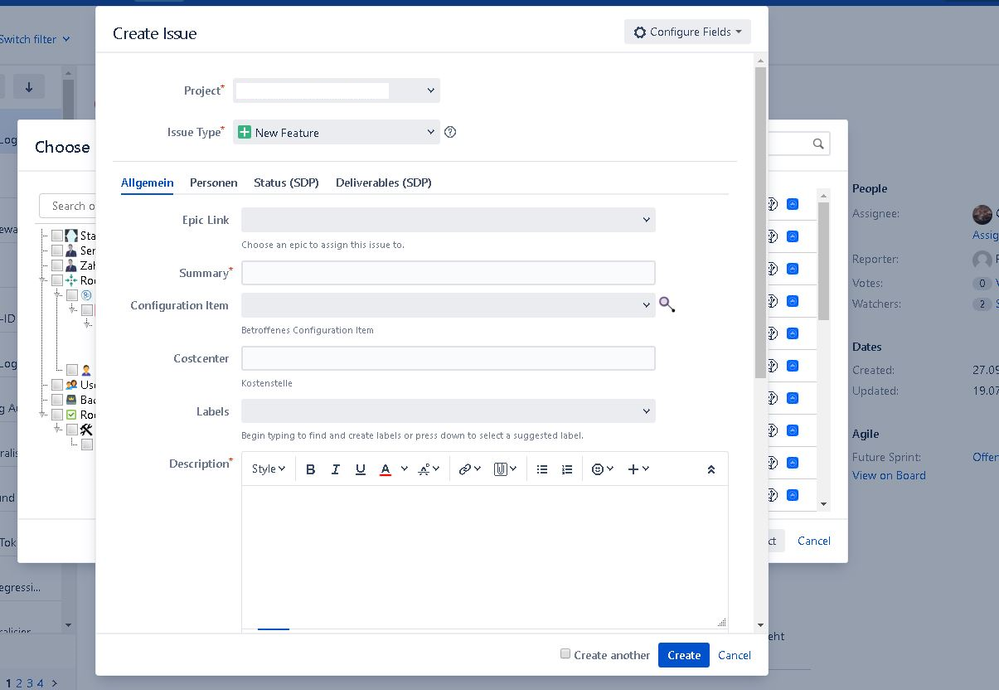Check the Ser row checkbox in tree
This screenshot has width=999, height=690.
[57, 251]
